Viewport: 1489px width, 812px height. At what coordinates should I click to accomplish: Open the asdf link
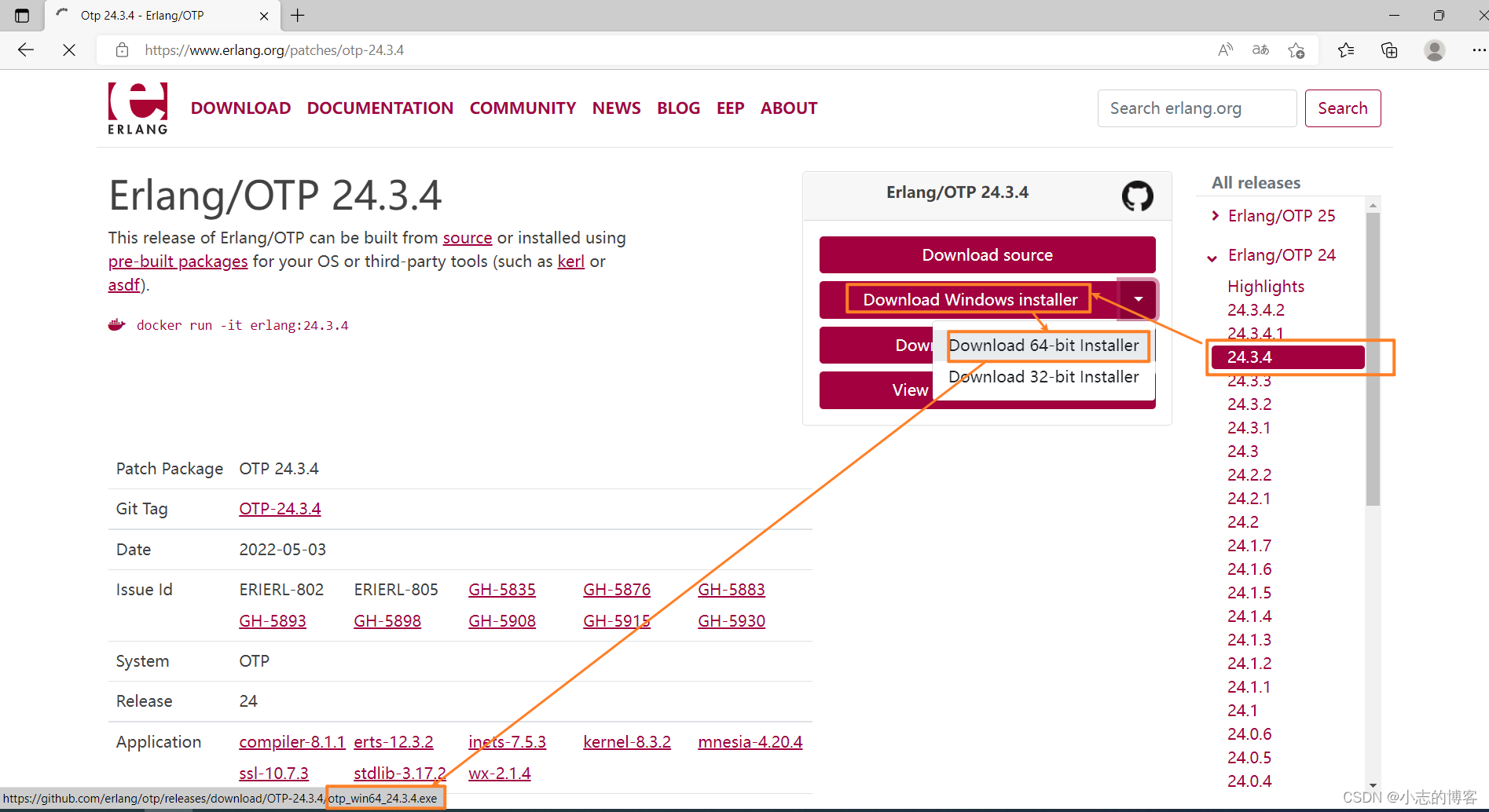tap(124, 285)
